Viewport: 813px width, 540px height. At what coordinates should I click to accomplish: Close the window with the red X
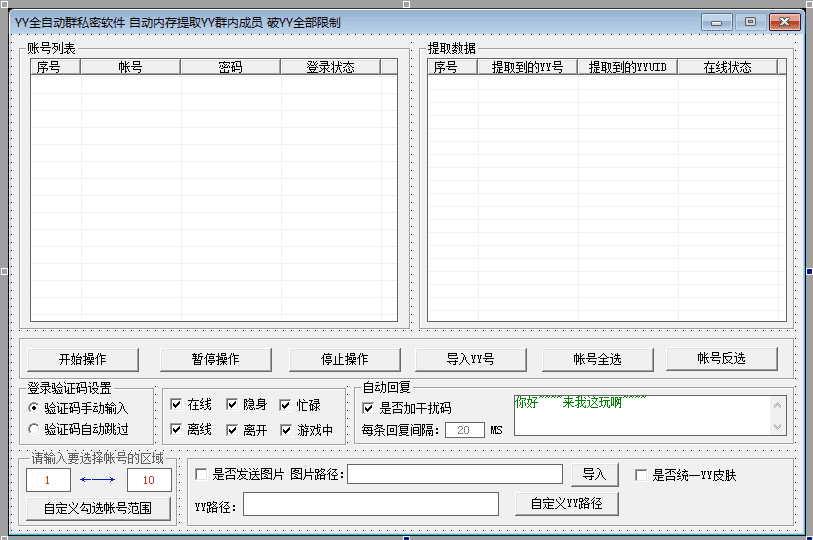(784, 22)
